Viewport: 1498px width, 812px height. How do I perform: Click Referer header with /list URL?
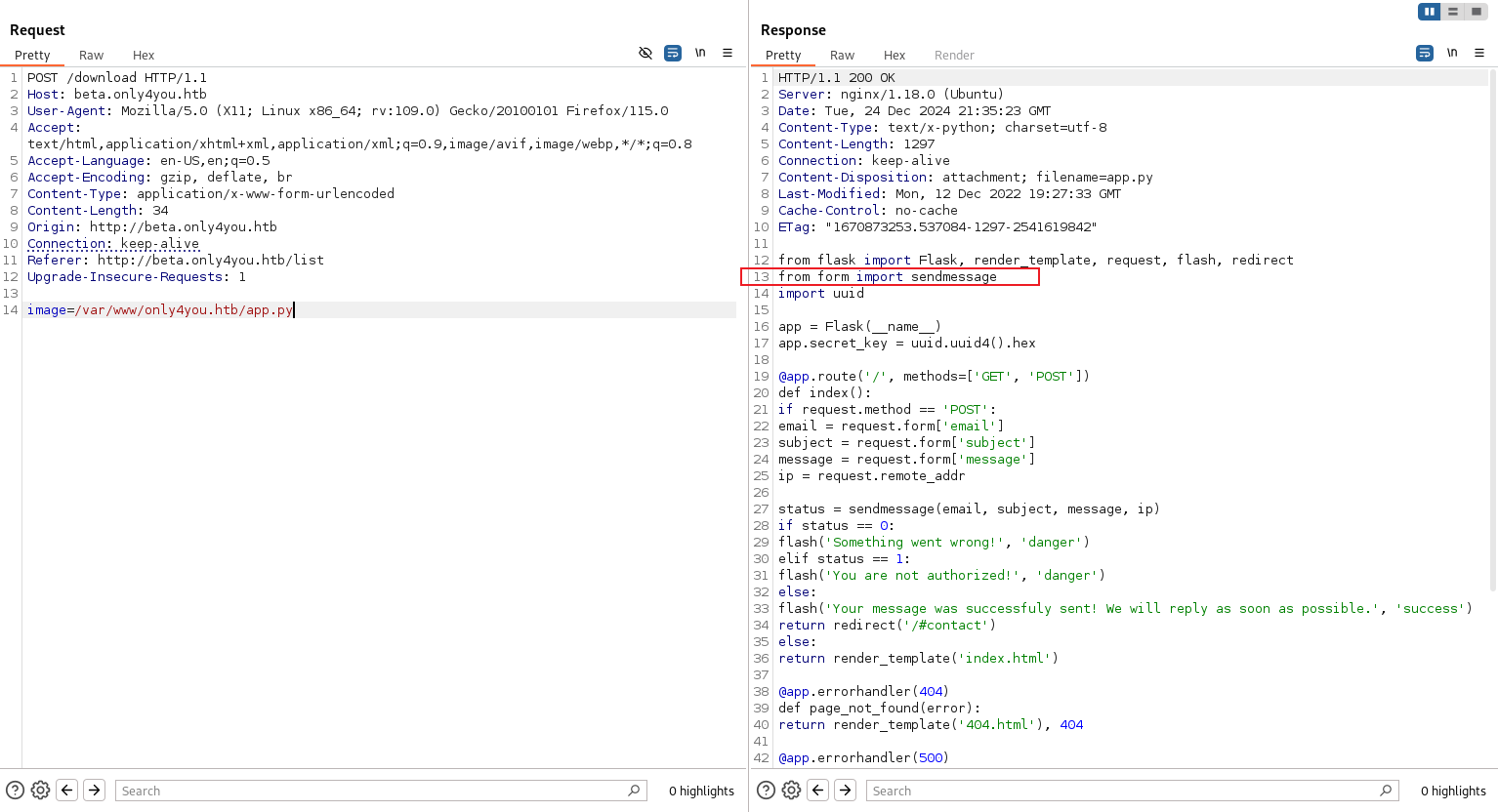(176, 260)
